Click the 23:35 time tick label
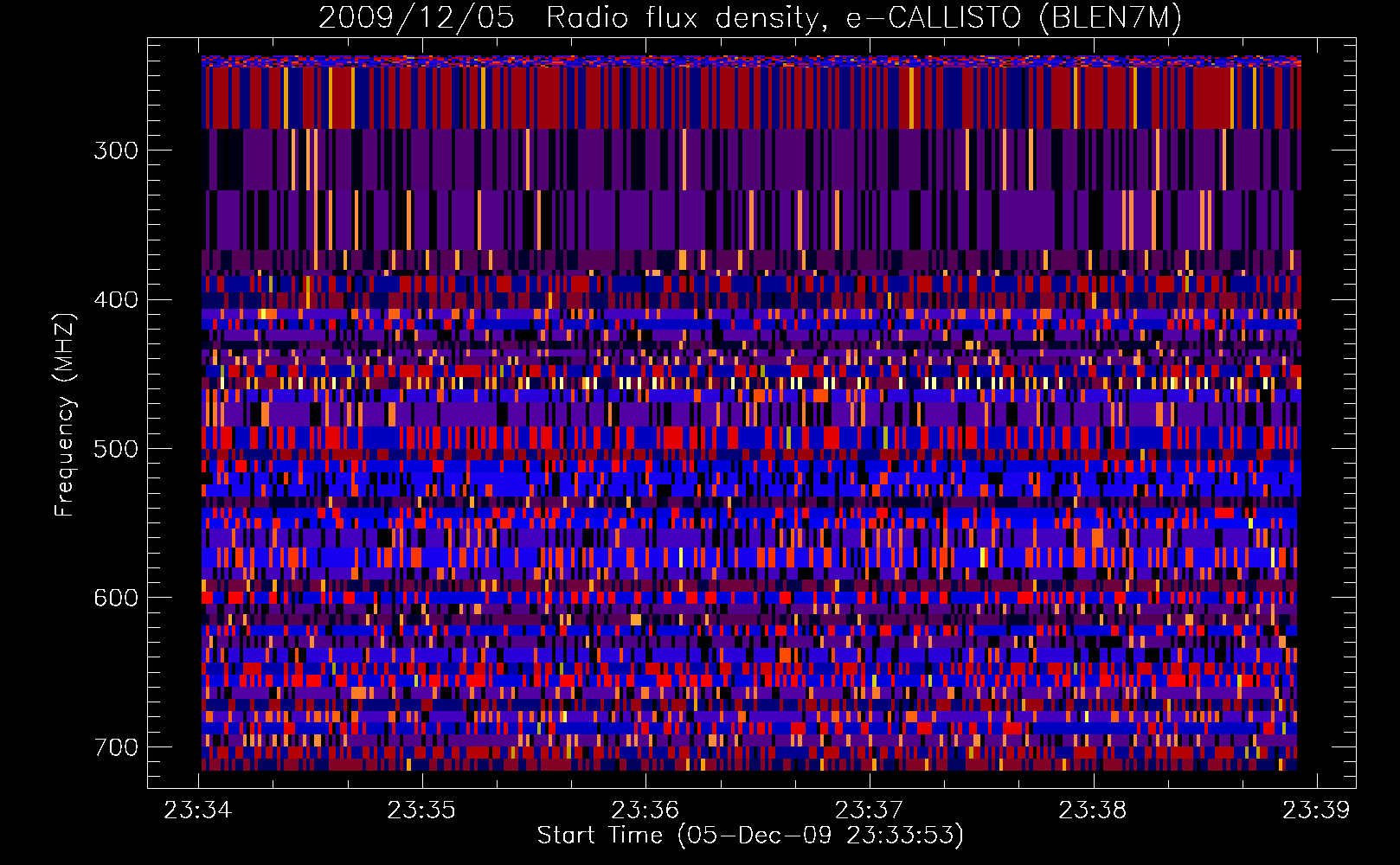The height and width of the screenshot is (865, 1400). pyautogui.click(x=421, y=811)
